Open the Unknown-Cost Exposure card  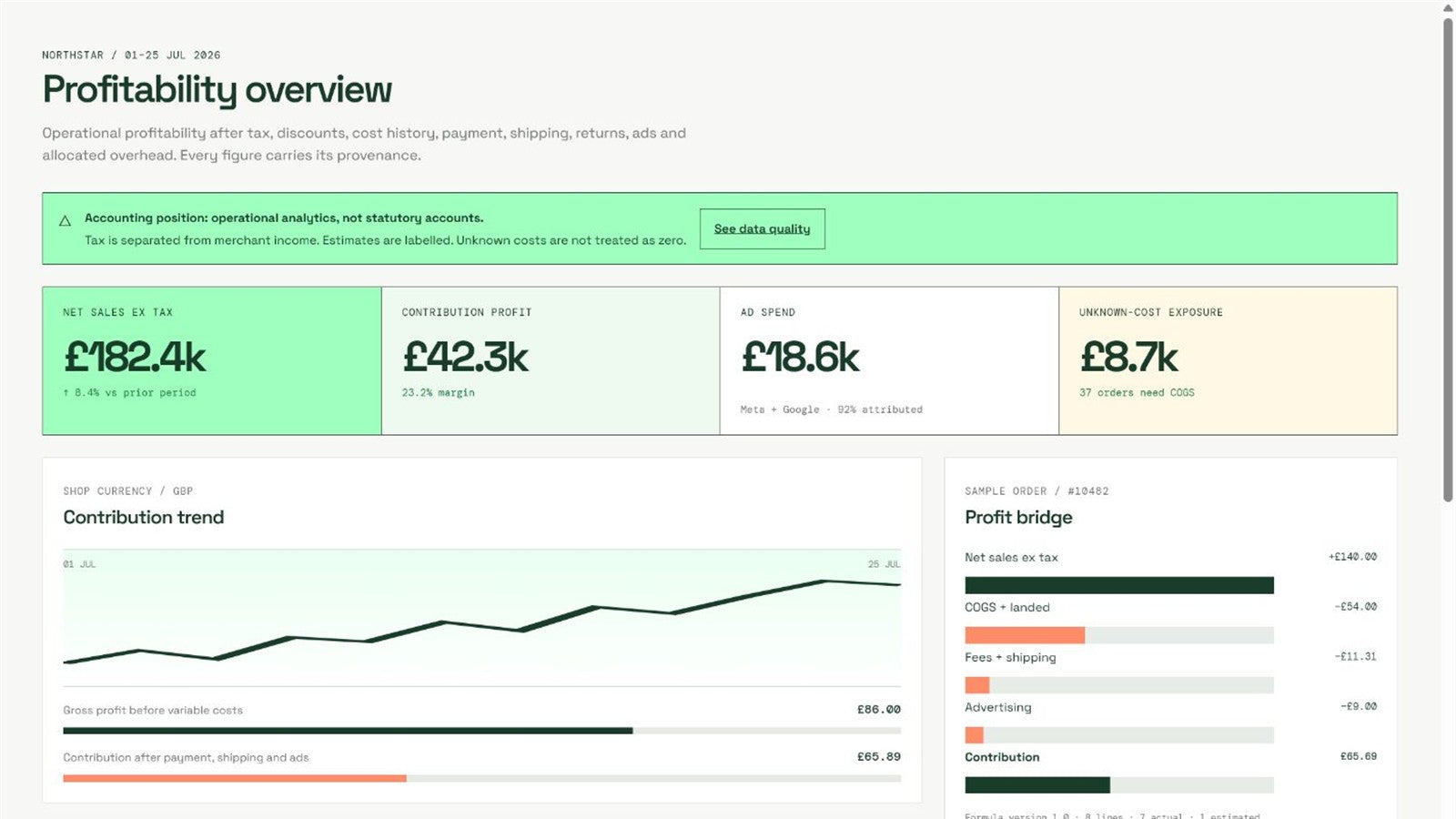pos(1228,360)
